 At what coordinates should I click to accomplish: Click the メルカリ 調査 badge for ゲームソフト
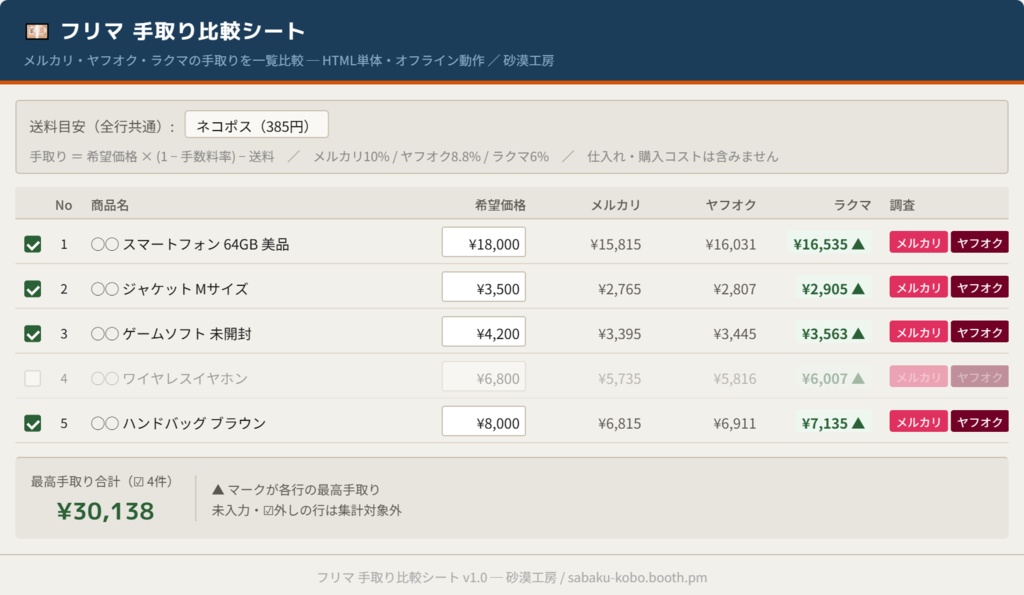[x=918, y=332]
